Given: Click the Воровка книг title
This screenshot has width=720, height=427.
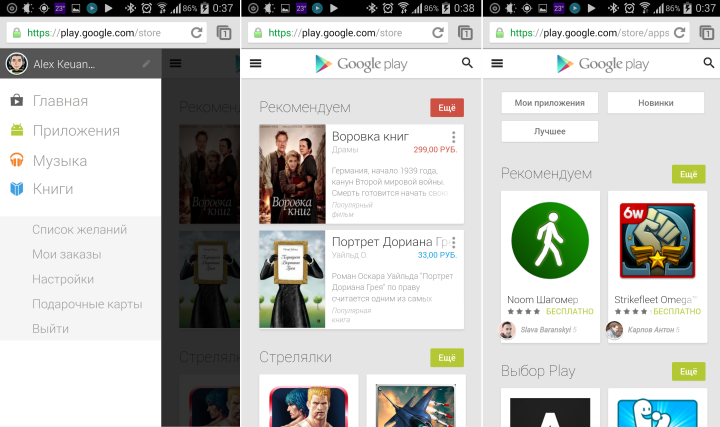Looking at the screenshot, I should pyautogui.click(x=370, y=136).
